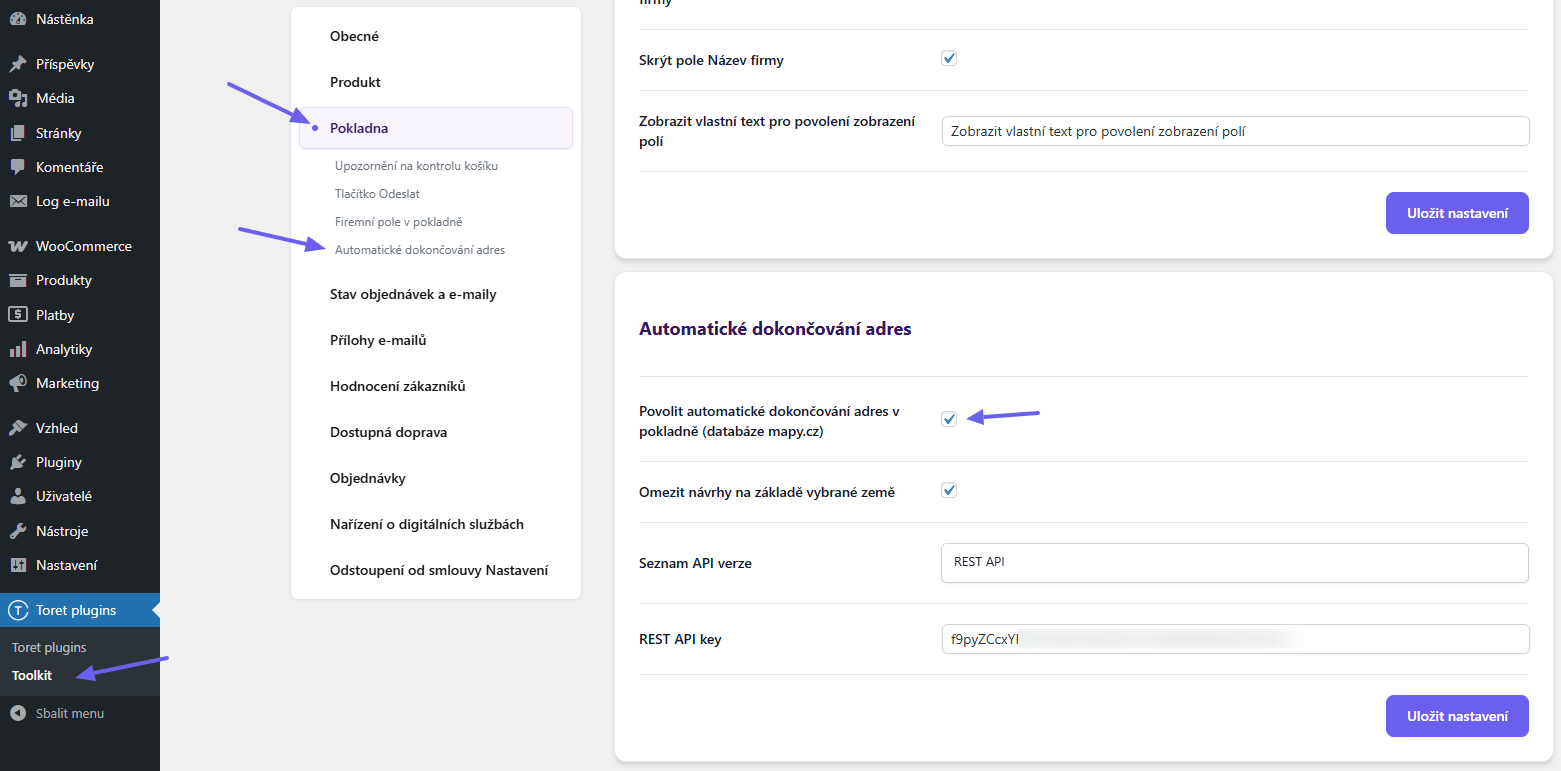Image resolution: width=1561 pixels, height=771 pixels.
Task: Open the Stav objednávek a e-maily section
Action: tap(413, 293)
